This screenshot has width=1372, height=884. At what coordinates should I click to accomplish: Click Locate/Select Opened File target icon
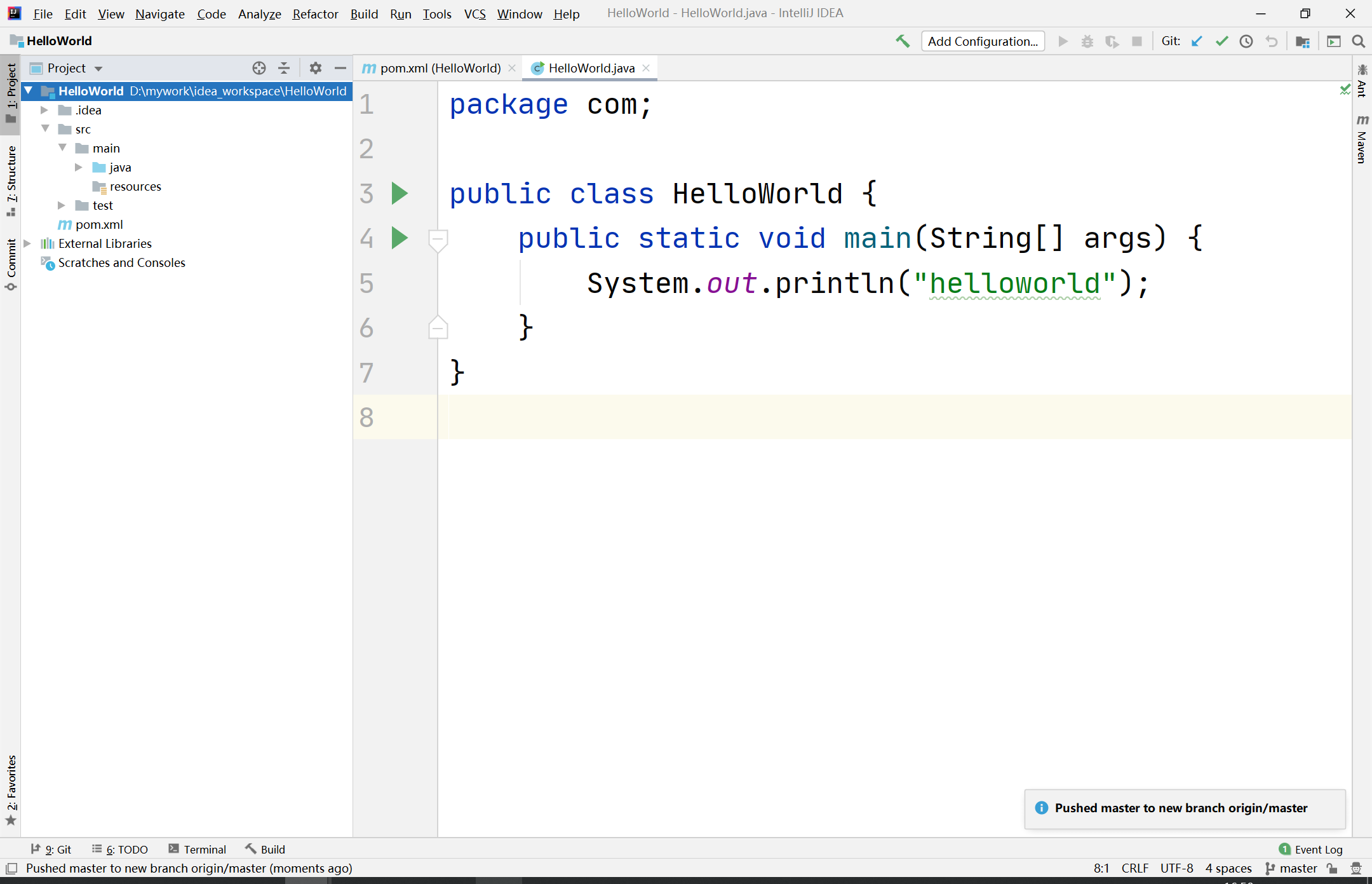click(x=259, y=68)
